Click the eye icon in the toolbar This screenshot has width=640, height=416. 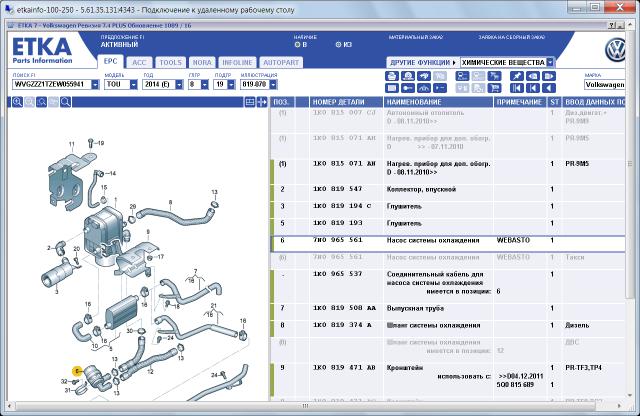(533, 76)
